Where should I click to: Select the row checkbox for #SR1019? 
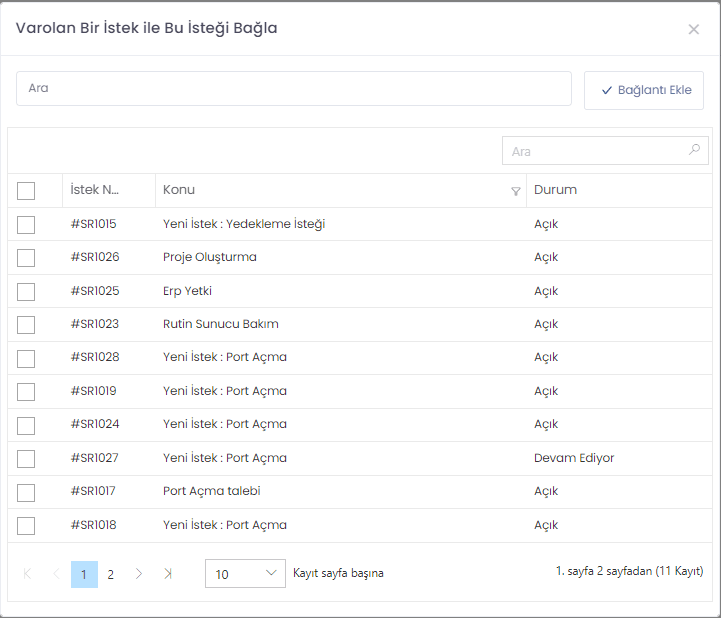point(26,392)
